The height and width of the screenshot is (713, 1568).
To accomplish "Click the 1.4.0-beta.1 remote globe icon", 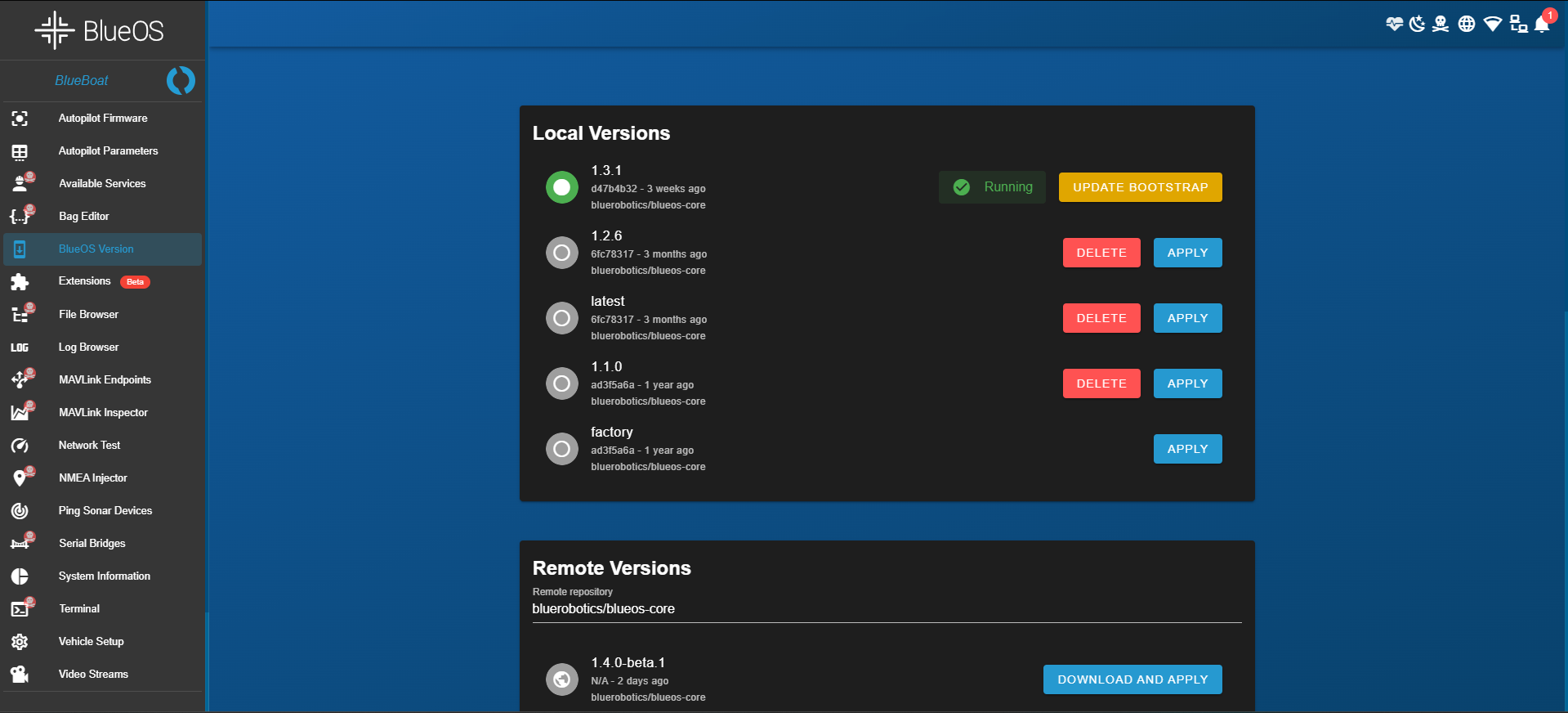I will click(x=562, y=679).
